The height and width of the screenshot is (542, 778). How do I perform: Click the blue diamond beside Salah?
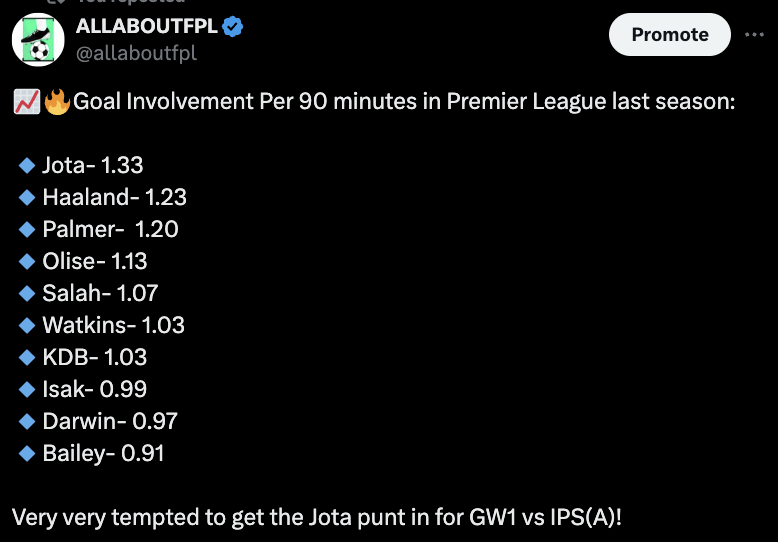click(x=27, y=293)
